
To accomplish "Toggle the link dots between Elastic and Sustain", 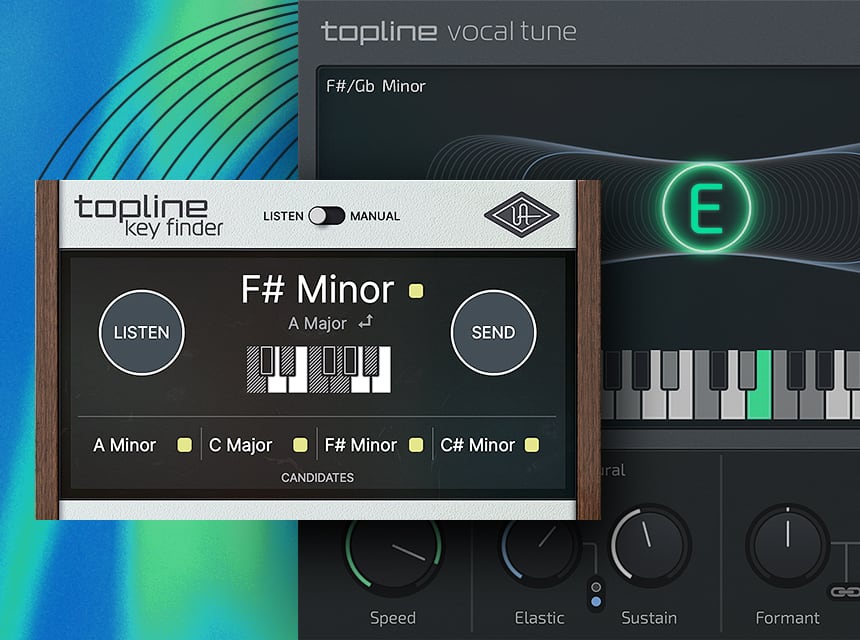I will click(x=596, y=594).
